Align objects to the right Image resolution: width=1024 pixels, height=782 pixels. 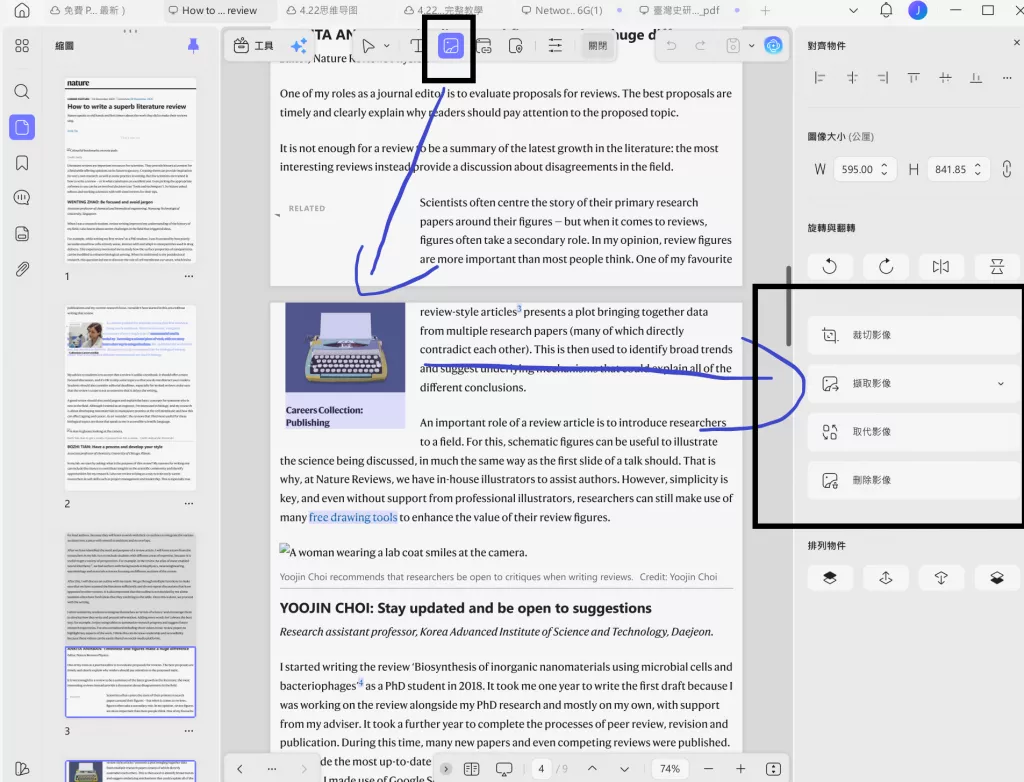pyautogui.click(x=883, y=78)
